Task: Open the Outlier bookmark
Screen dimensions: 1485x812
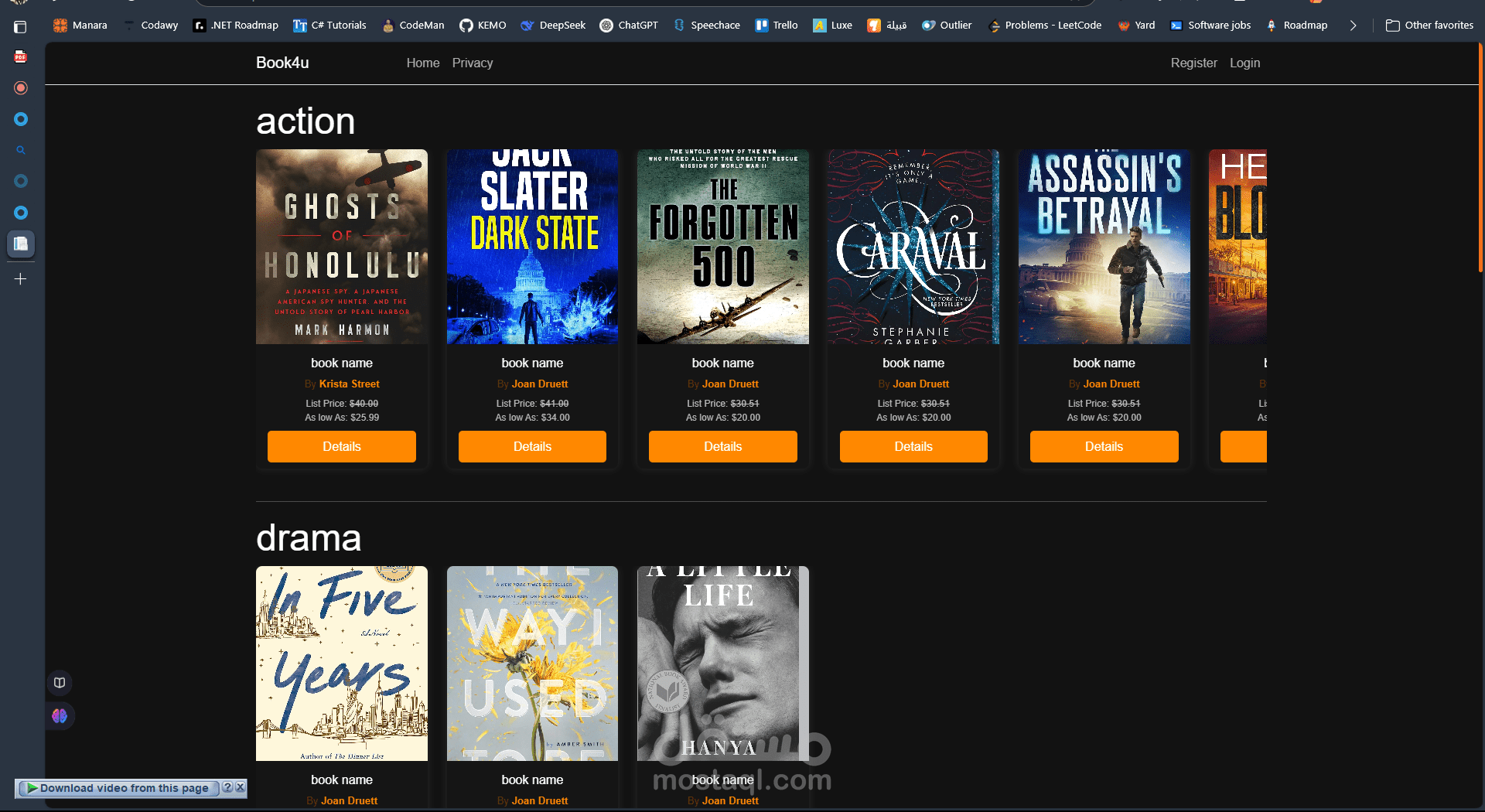Action: 947,25
